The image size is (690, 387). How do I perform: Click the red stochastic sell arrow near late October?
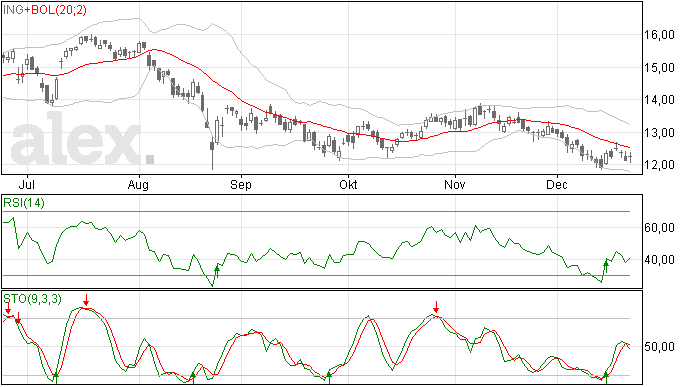[x=436, y=307]
